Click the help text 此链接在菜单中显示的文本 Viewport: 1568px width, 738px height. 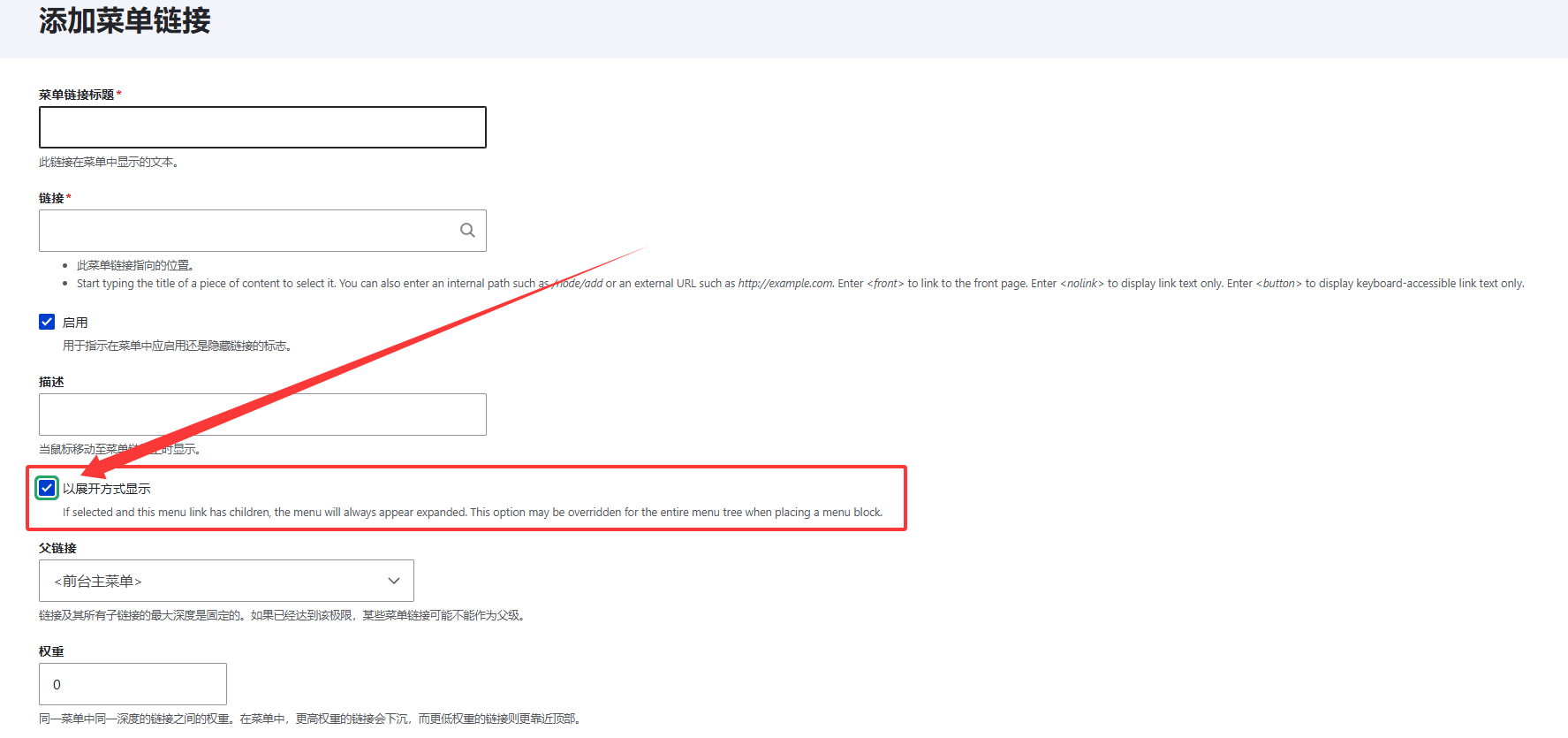tap(108, 163)
